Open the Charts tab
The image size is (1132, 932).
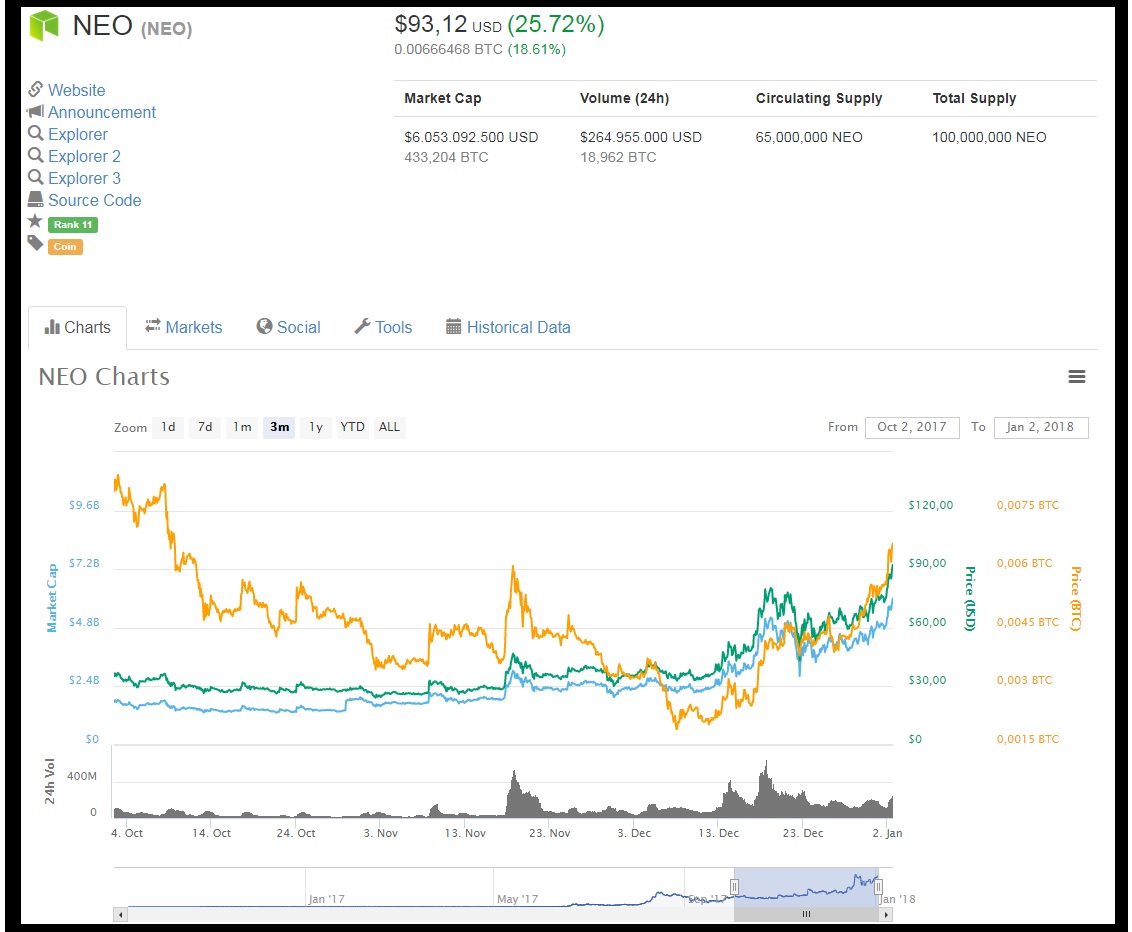(78, 328)
